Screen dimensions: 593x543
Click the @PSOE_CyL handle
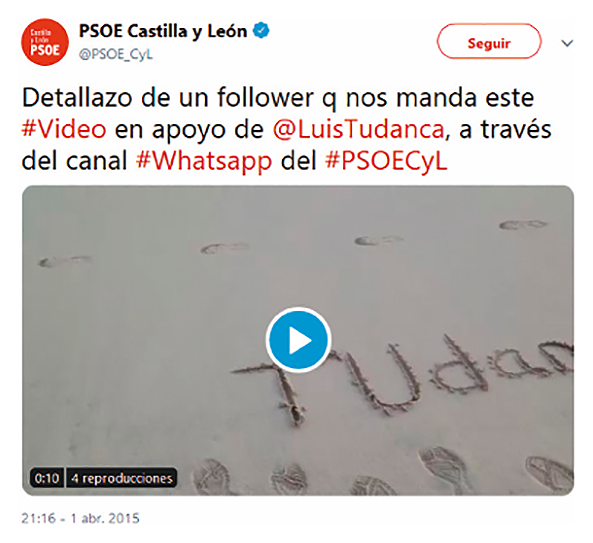[116, 55]
